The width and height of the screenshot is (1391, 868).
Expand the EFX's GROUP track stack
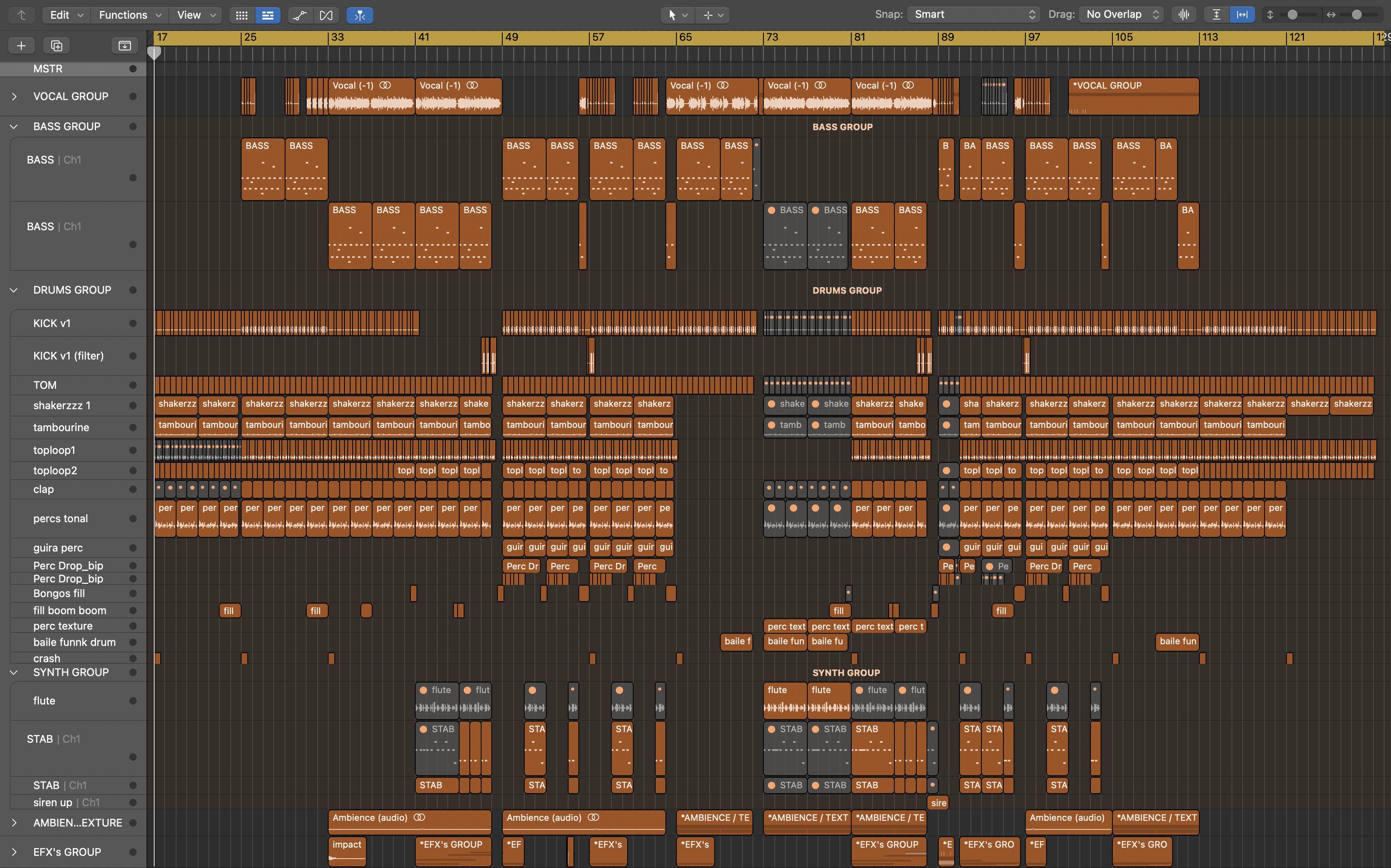(x=14, y=852)
